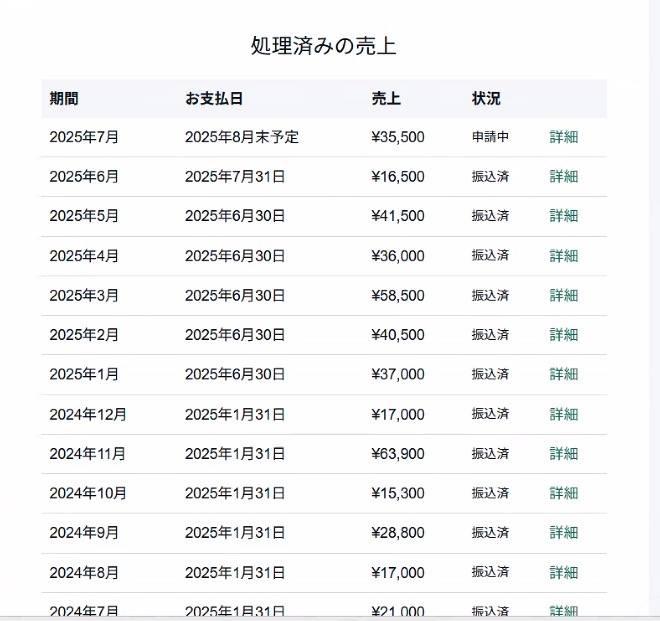Open 詳細 link for 2024年9月
The height and width of the screenshot is (621, 660).
(563, 533)
